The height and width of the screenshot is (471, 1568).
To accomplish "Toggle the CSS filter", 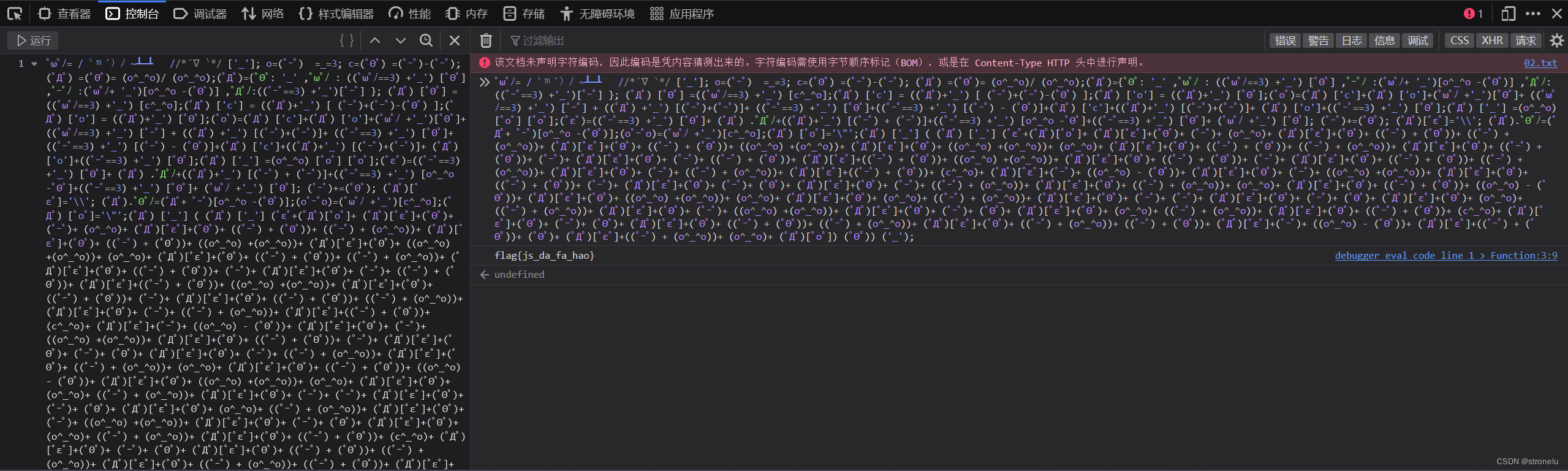I will (x=1460, y=40).
